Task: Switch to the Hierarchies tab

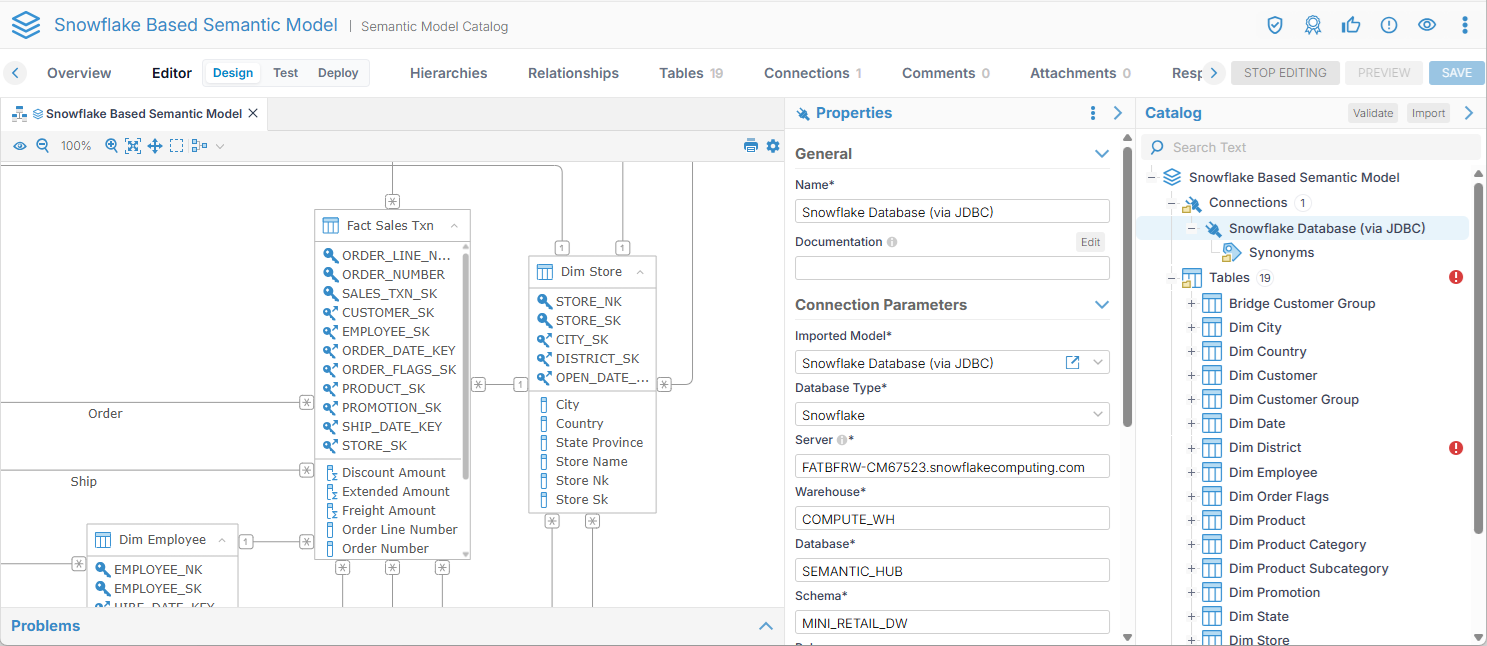Action: point(448,73)
